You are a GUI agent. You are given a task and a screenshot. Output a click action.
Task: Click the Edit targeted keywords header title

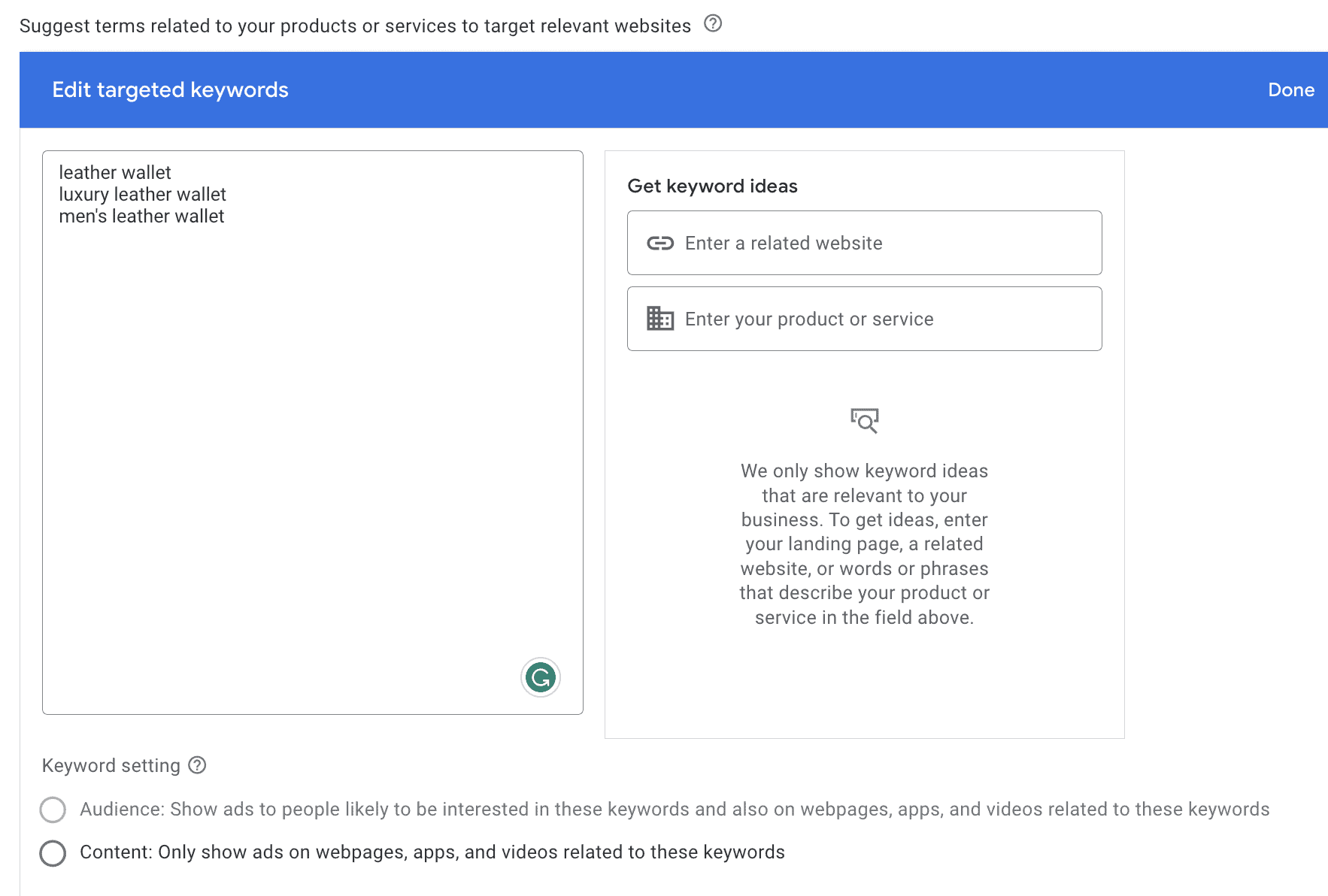point(170,90)
